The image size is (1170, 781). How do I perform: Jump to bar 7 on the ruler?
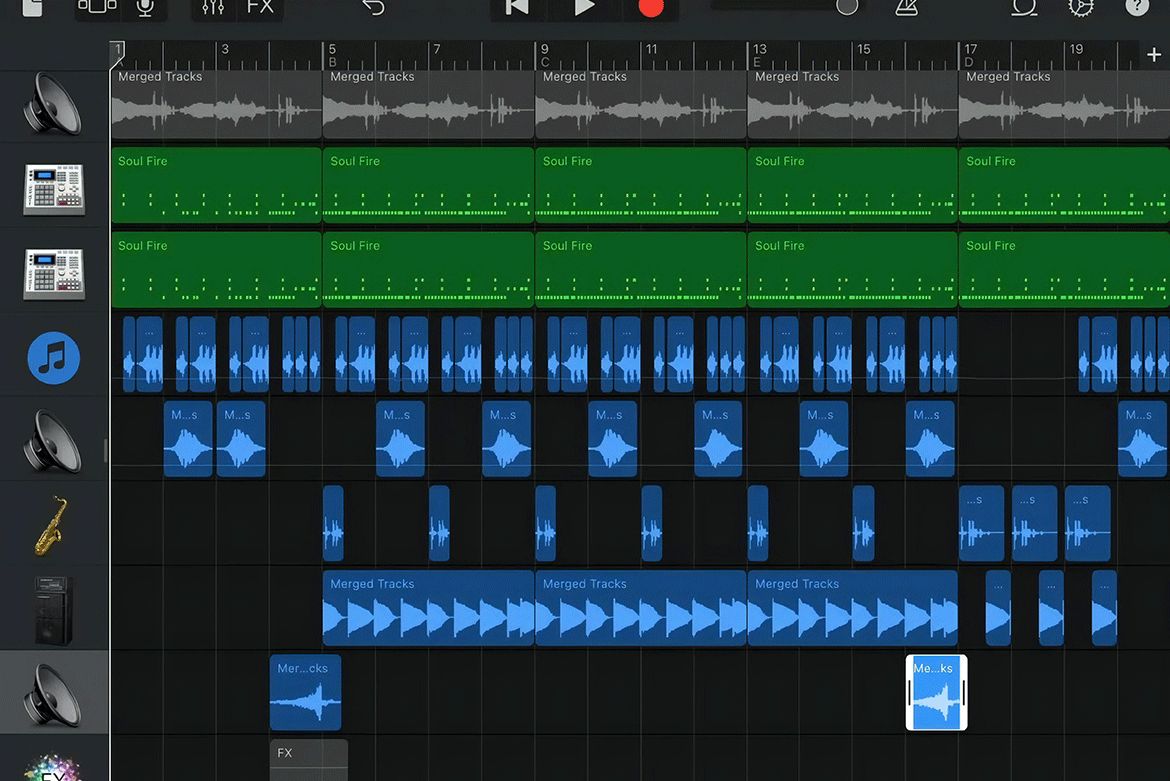click(437, 49)
